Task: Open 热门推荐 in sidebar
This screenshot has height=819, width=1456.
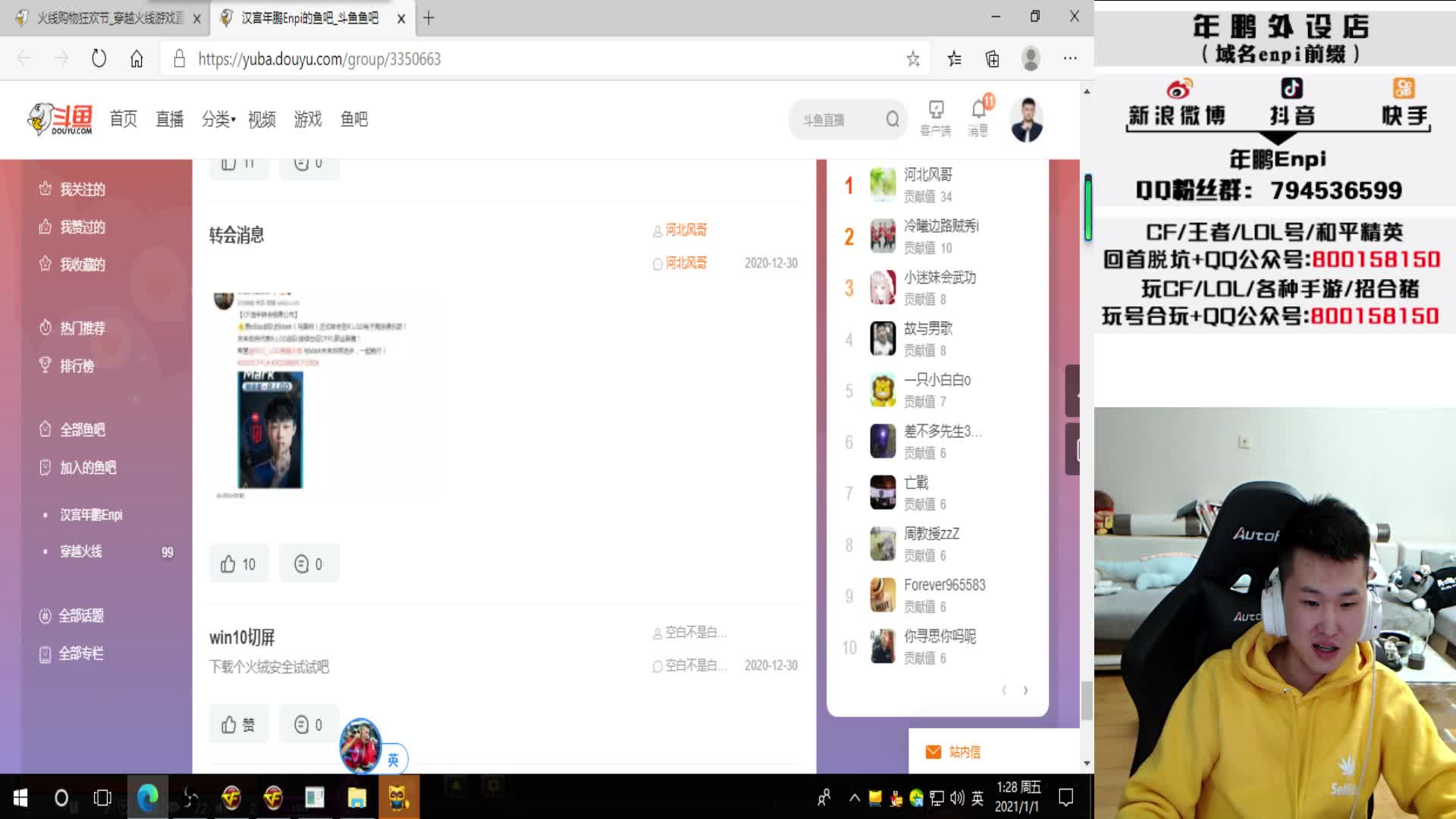Action: coord(72,328)
